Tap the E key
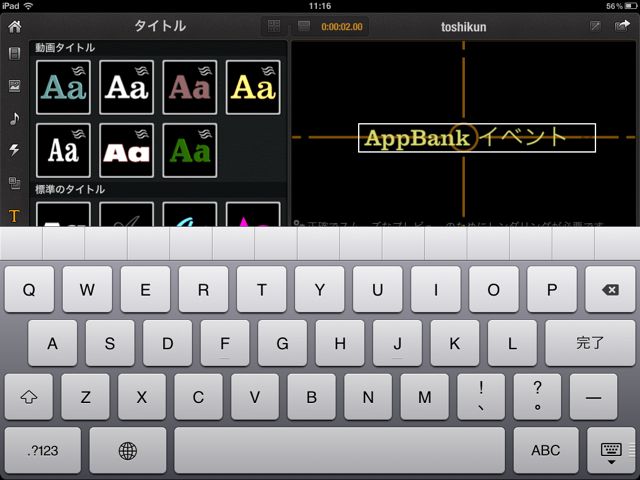This screenshot has width=640, height=480. (x=145, y=289)
